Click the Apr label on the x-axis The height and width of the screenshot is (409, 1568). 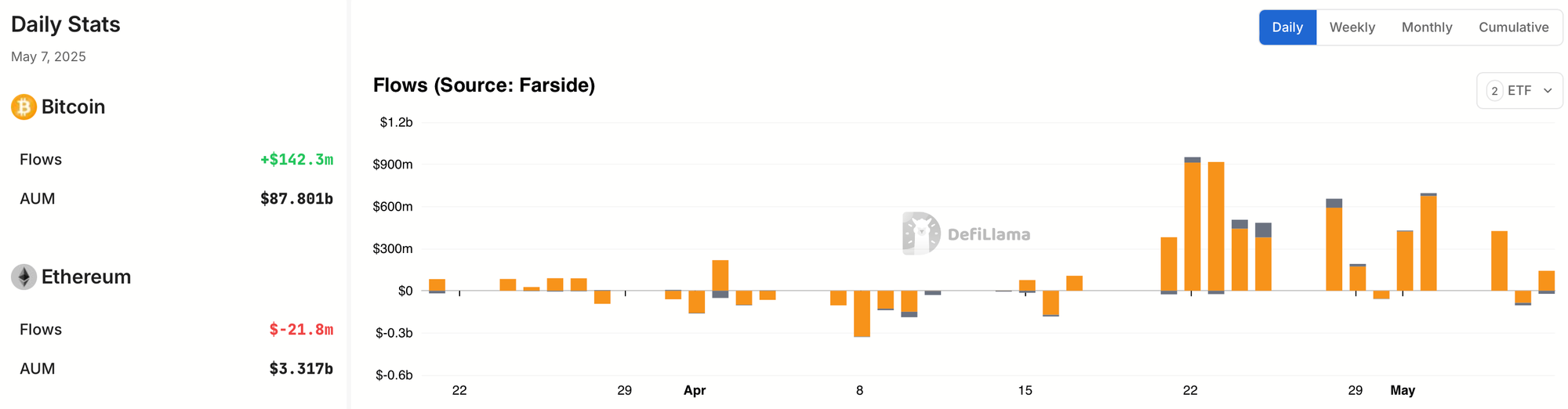click(x=695, y=390)
